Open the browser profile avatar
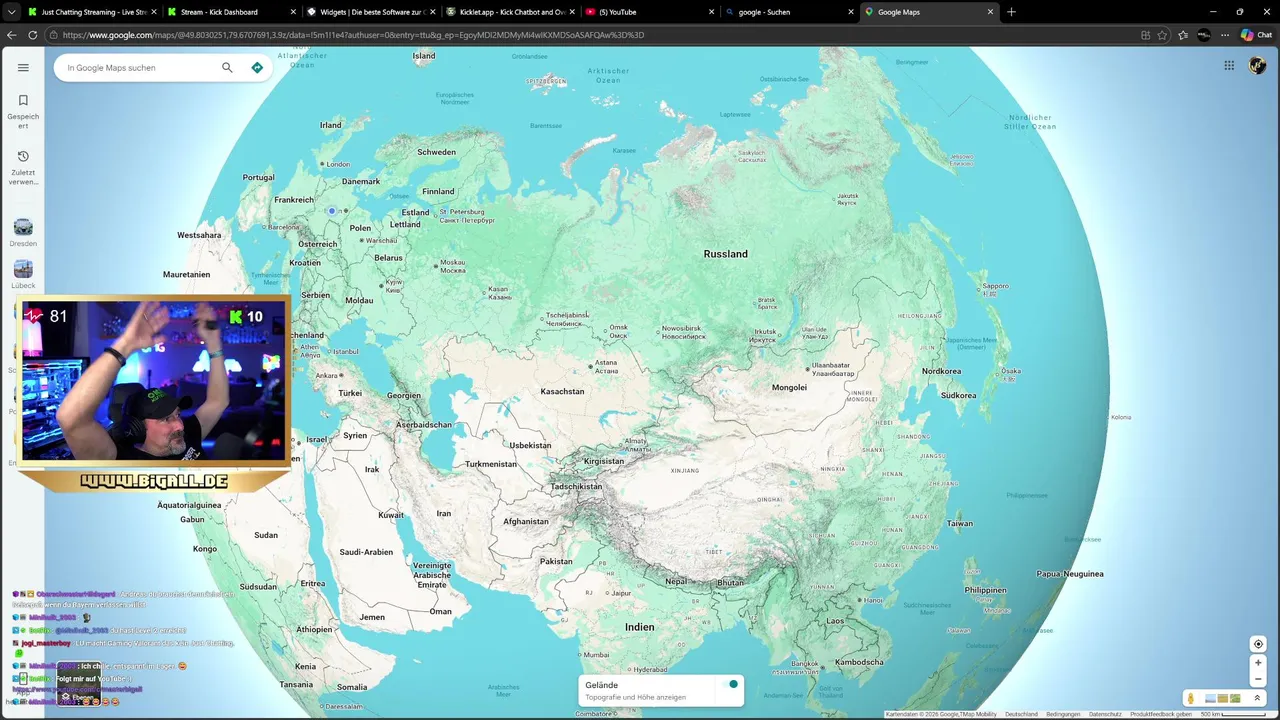Image resolution: width=1280 pixels, height=720 pixels. pos(1204,35)
